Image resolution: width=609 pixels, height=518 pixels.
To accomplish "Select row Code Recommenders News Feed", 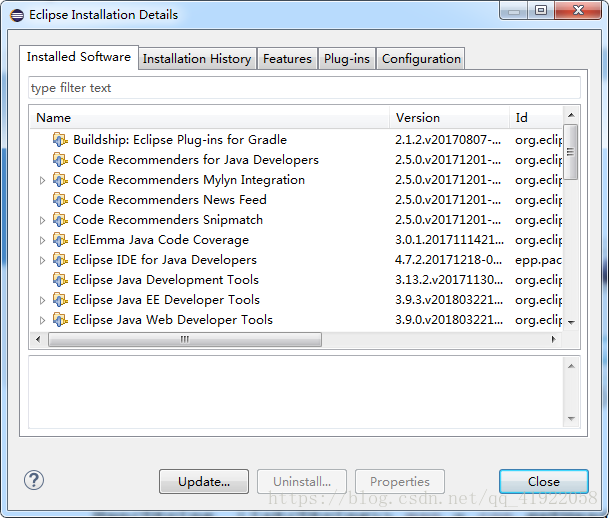I will click(296, 200).
